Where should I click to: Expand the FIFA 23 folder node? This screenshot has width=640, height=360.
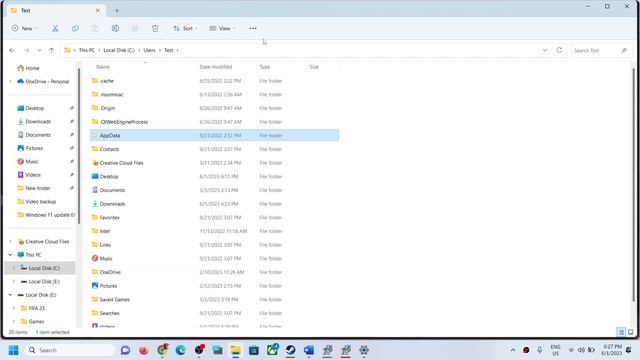(x=14, y=308)
